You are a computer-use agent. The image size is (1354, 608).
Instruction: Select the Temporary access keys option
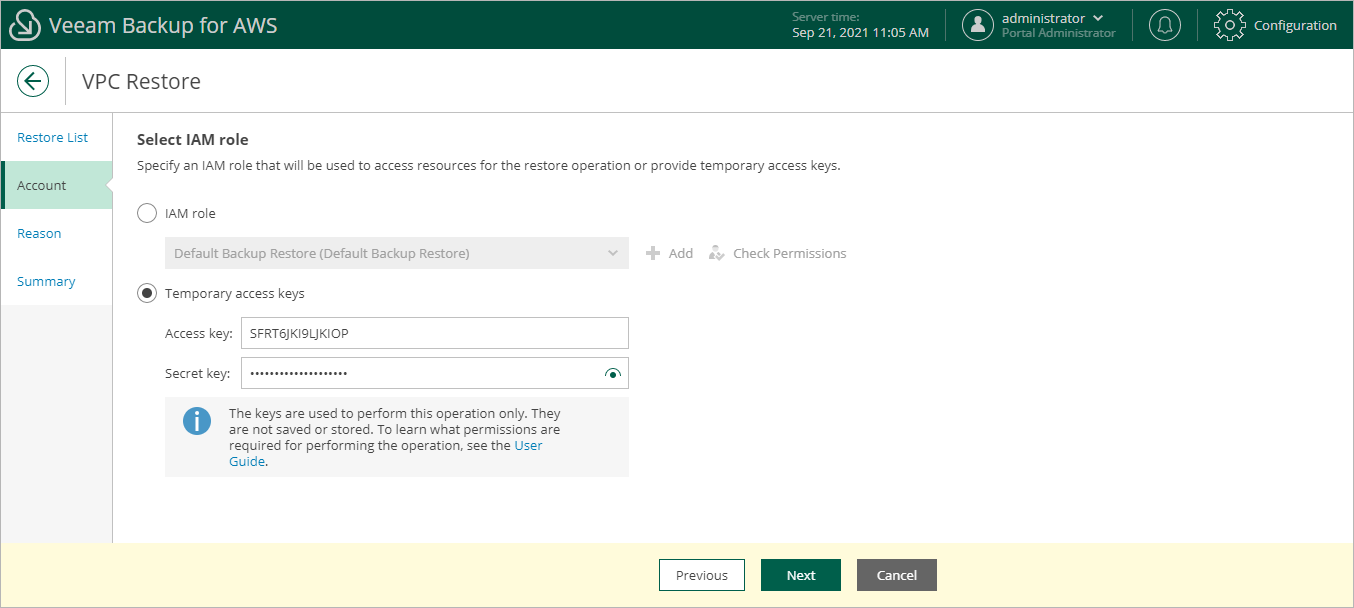(147, 292)
